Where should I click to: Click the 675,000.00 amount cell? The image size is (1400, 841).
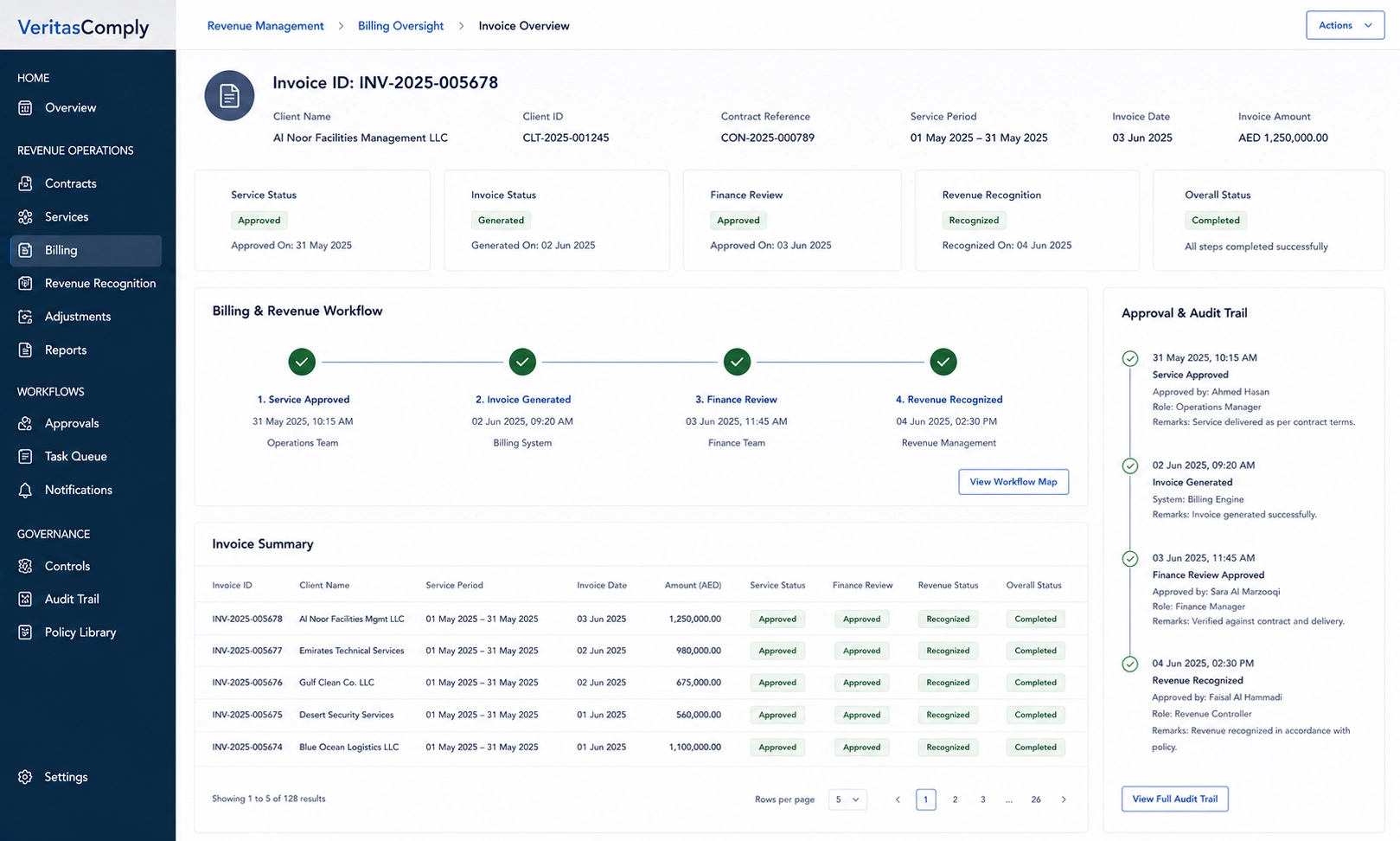point(699,683)
